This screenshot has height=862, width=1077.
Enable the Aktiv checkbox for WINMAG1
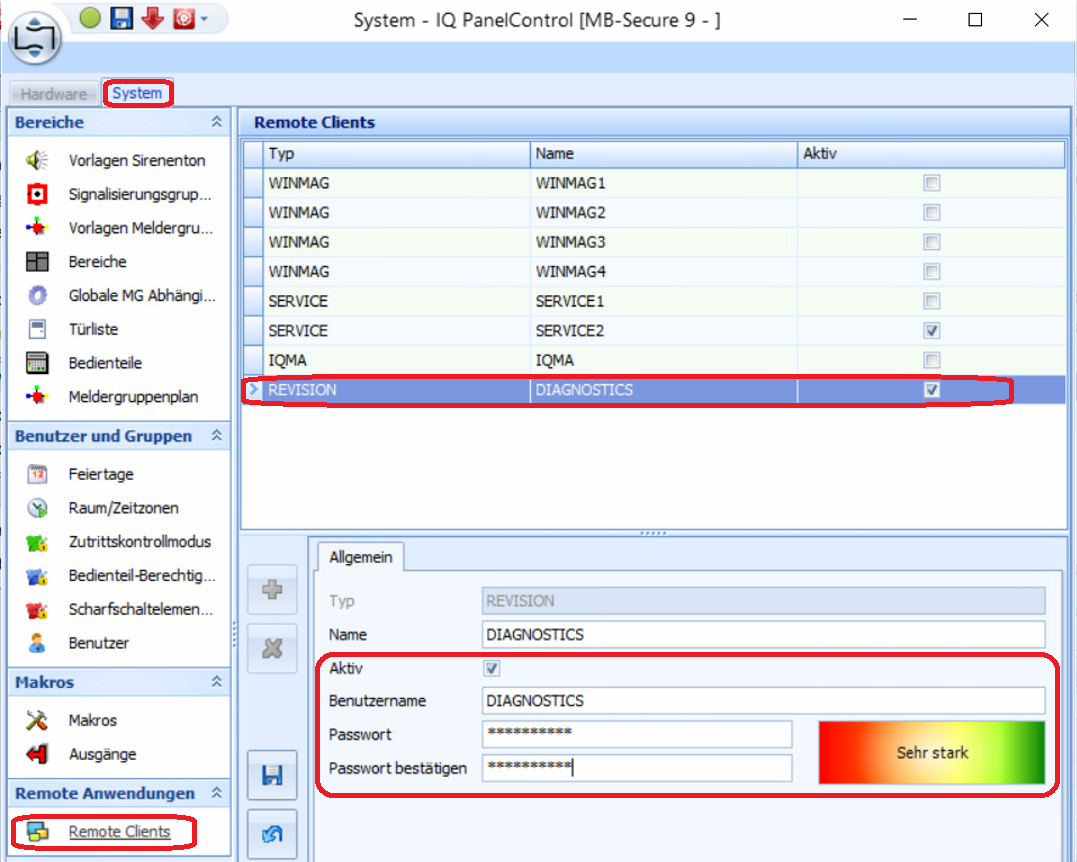[931, 183]
